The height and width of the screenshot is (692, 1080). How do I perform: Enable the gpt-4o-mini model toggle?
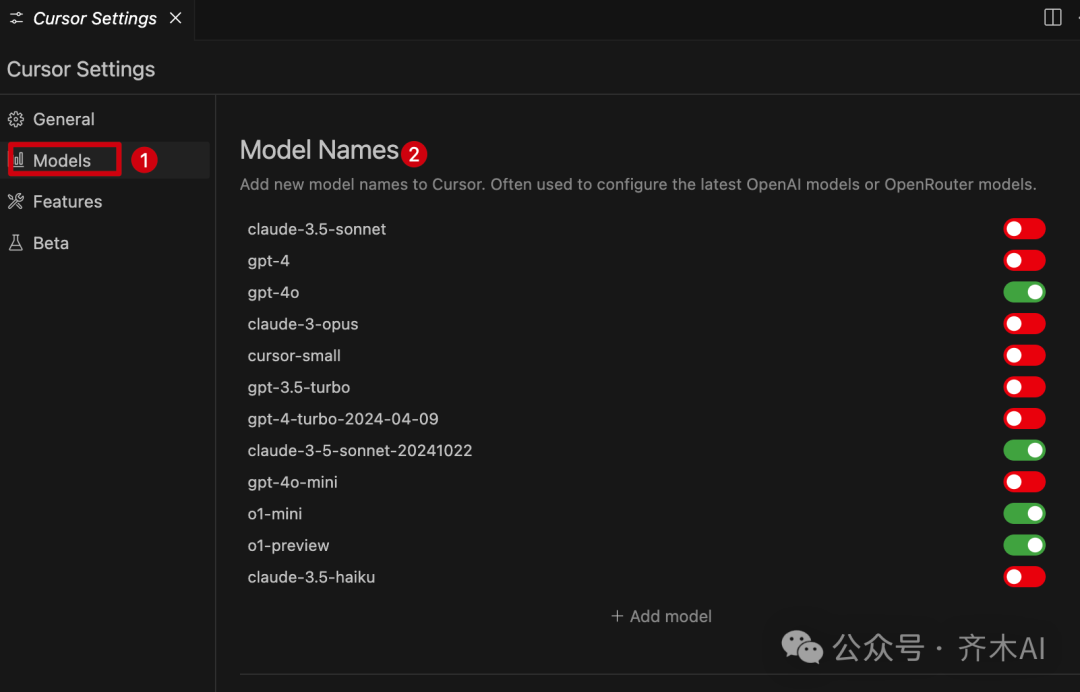[x=1024, y=482]
